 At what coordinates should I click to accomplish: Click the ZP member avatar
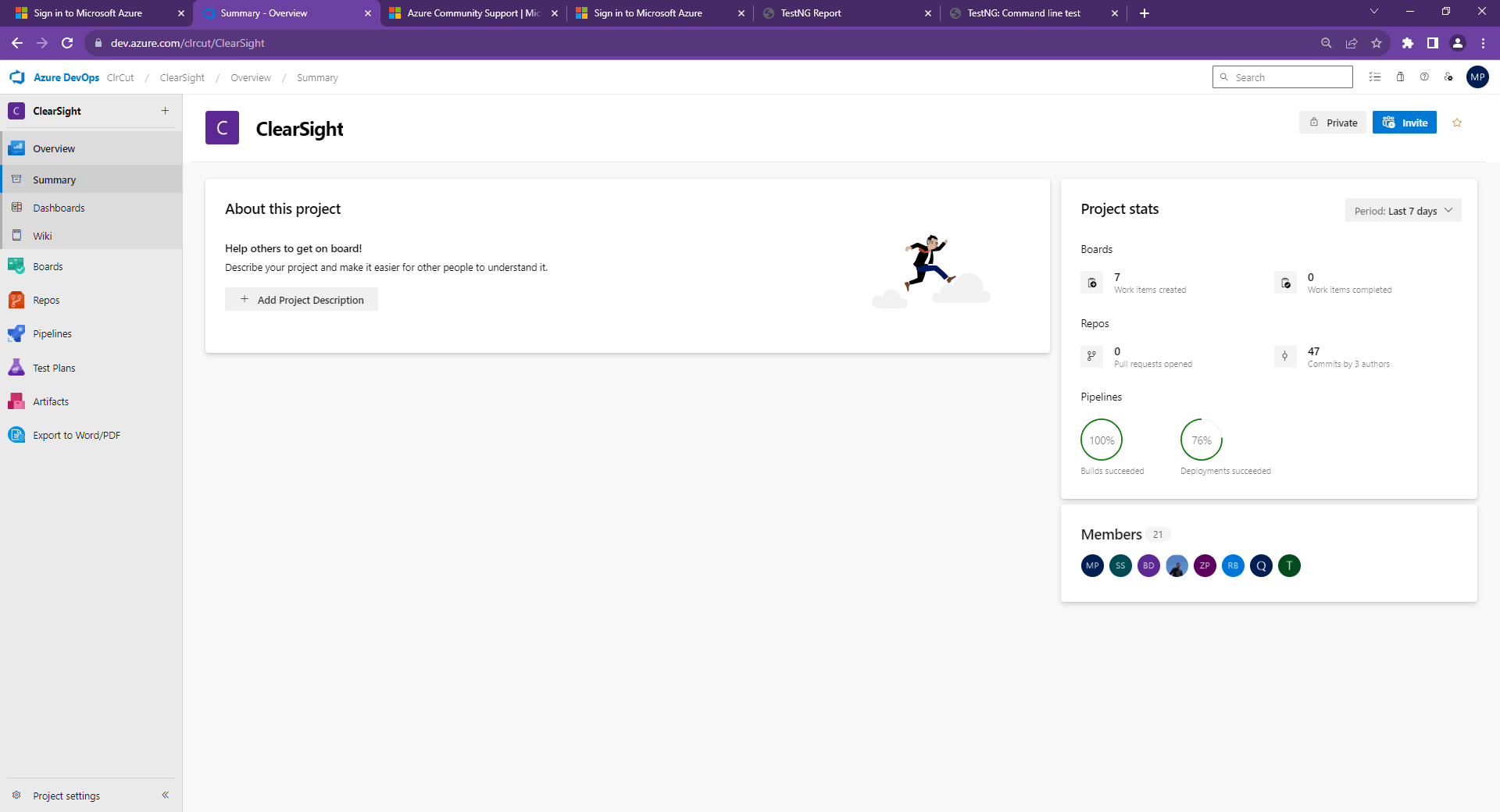point(1205,565)
